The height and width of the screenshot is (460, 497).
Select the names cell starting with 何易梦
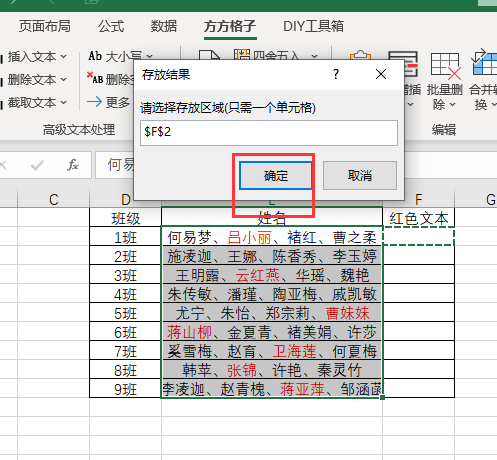[x=272, y=237]
